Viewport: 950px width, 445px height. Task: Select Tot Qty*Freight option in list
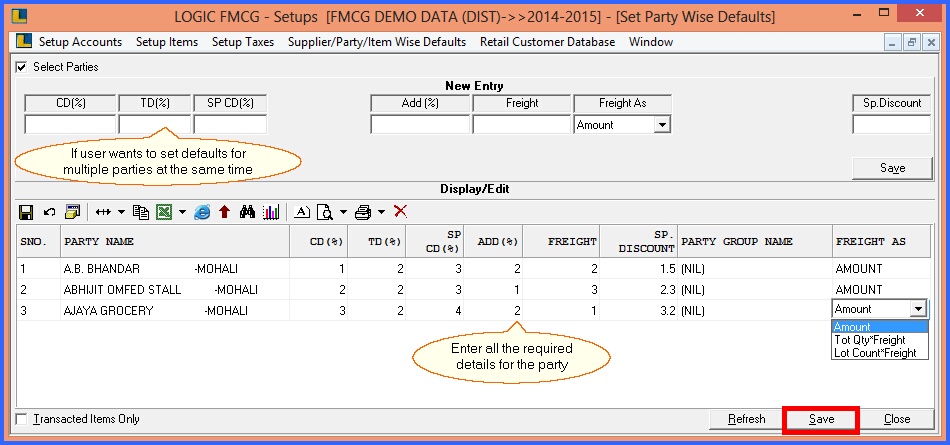[880, 340]
